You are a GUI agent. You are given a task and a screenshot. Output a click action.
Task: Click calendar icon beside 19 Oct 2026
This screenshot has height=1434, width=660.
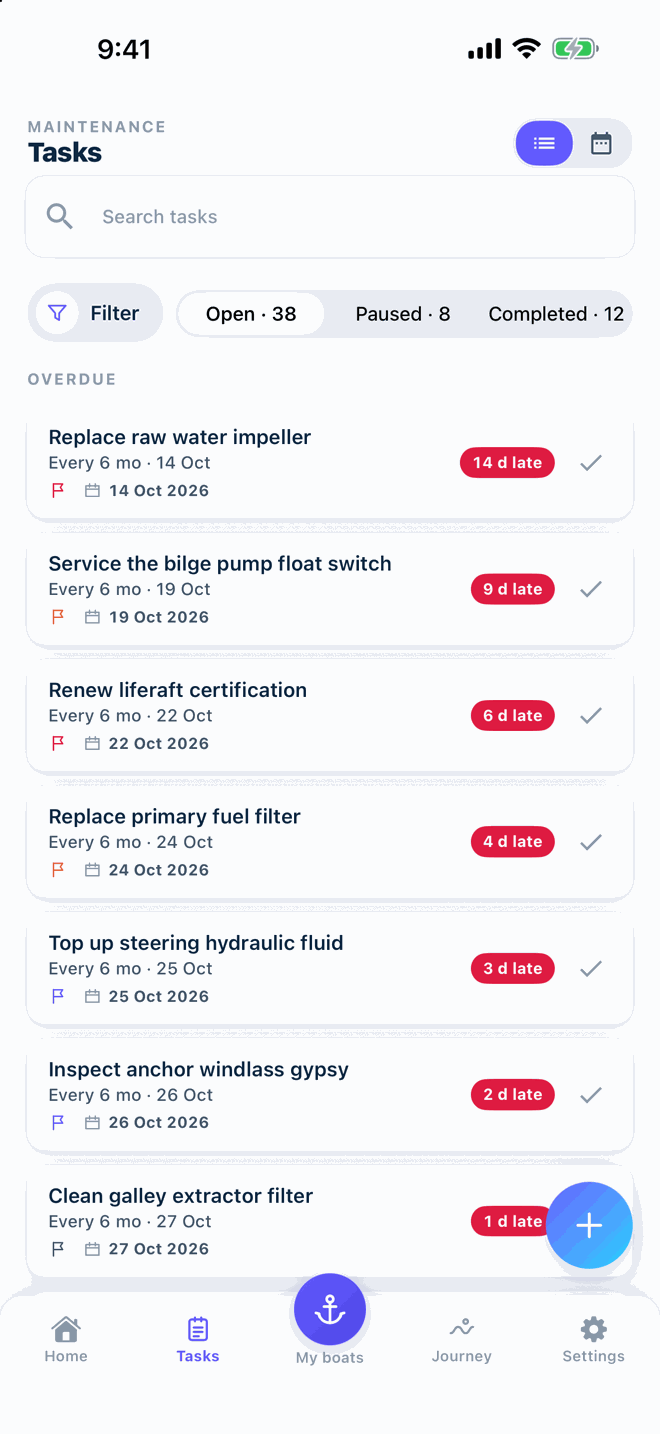pos(92,617)
